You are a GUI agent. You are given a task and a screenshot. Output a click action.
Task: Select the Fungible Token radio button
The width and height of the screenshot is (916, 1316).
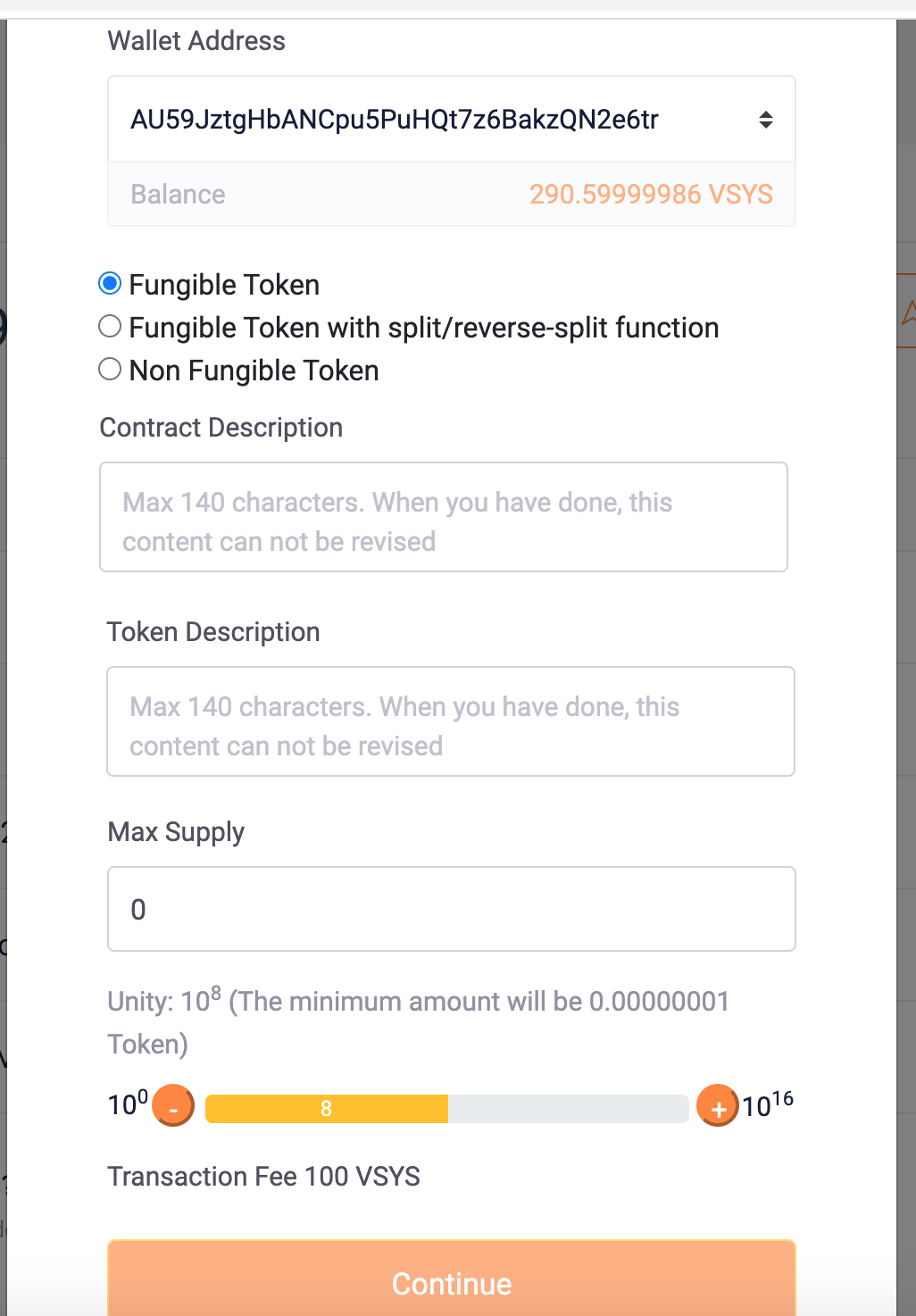109,282
